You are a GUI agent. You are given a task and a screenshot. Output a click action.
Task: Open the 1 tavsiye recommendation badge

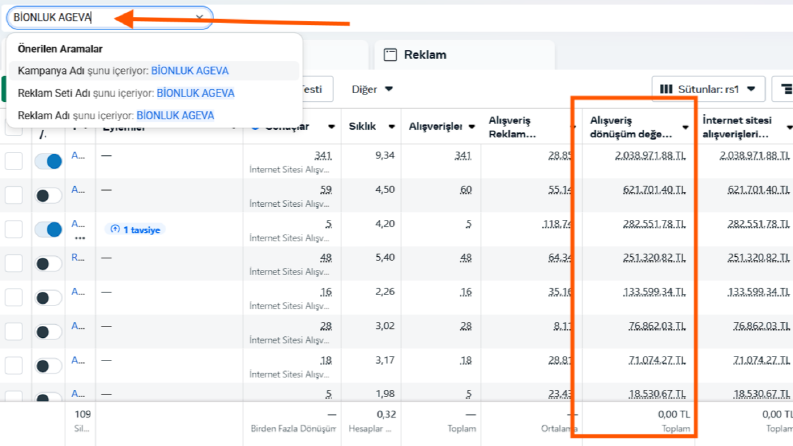point(135,230)
